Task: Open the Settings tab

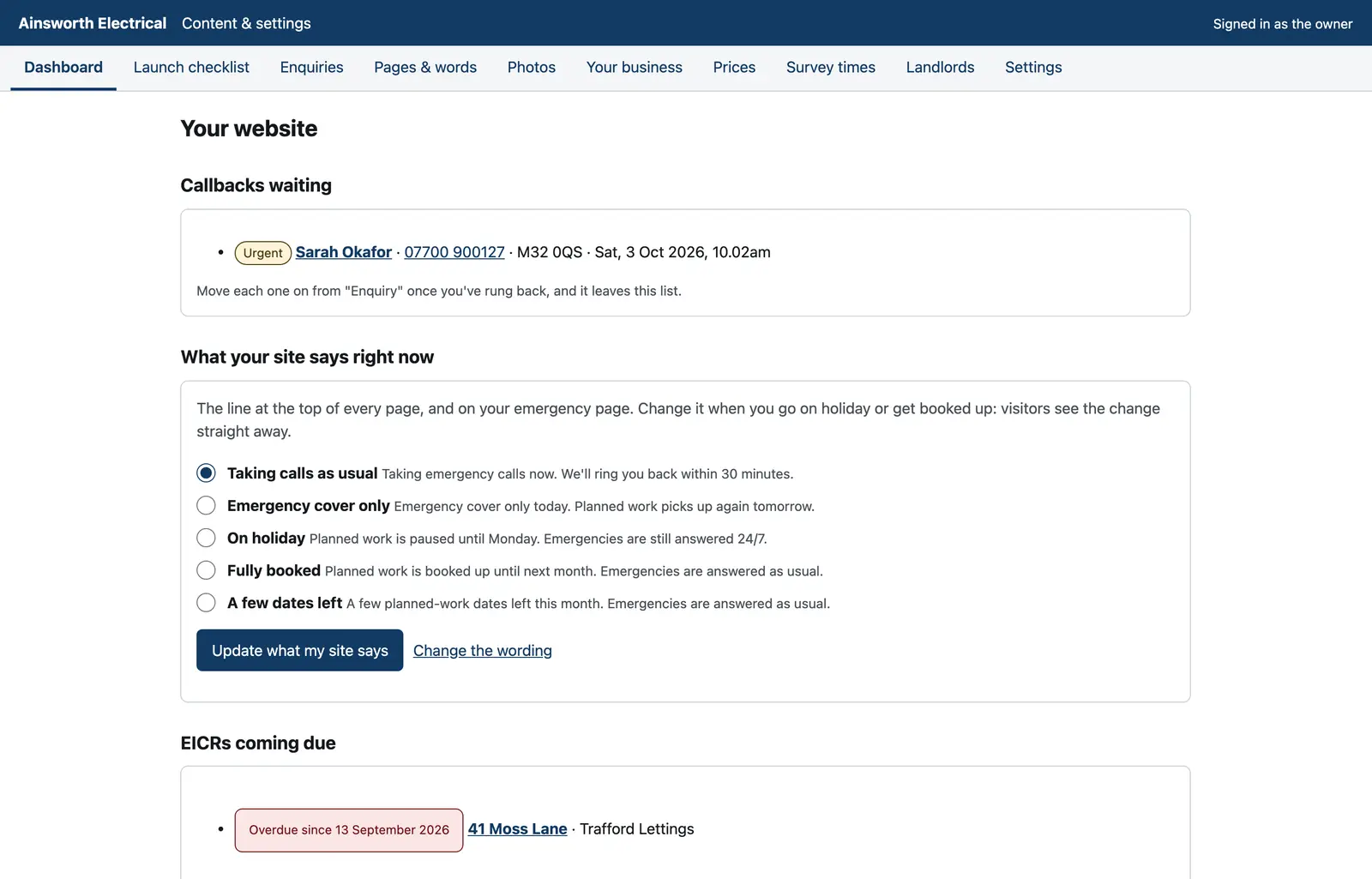Action: coord(1033,67)
